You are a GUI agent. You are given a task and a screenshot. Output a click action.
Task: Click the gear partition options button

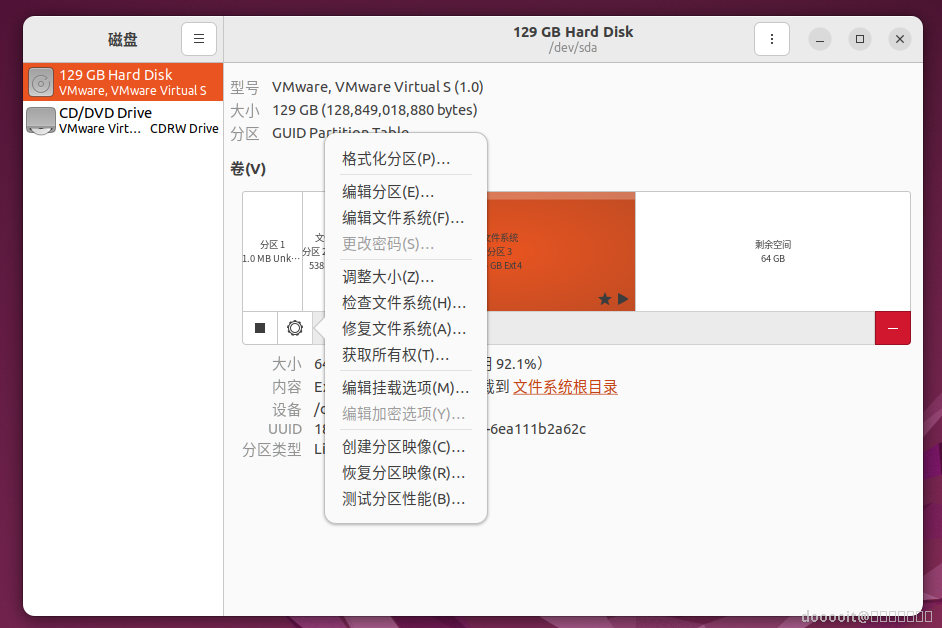294,328
